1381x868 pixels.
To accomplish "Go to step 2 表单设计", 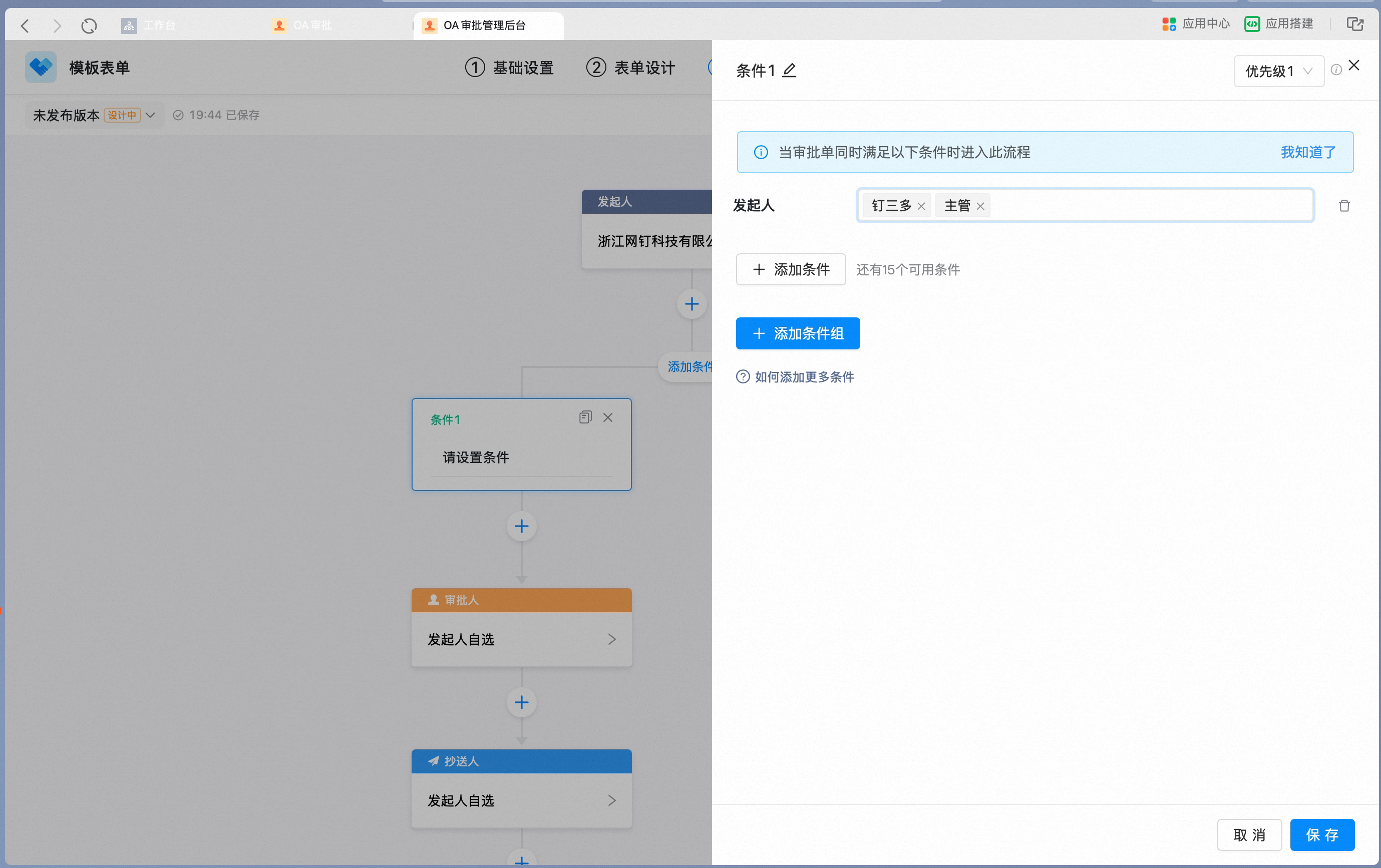I will click(630, 68).
